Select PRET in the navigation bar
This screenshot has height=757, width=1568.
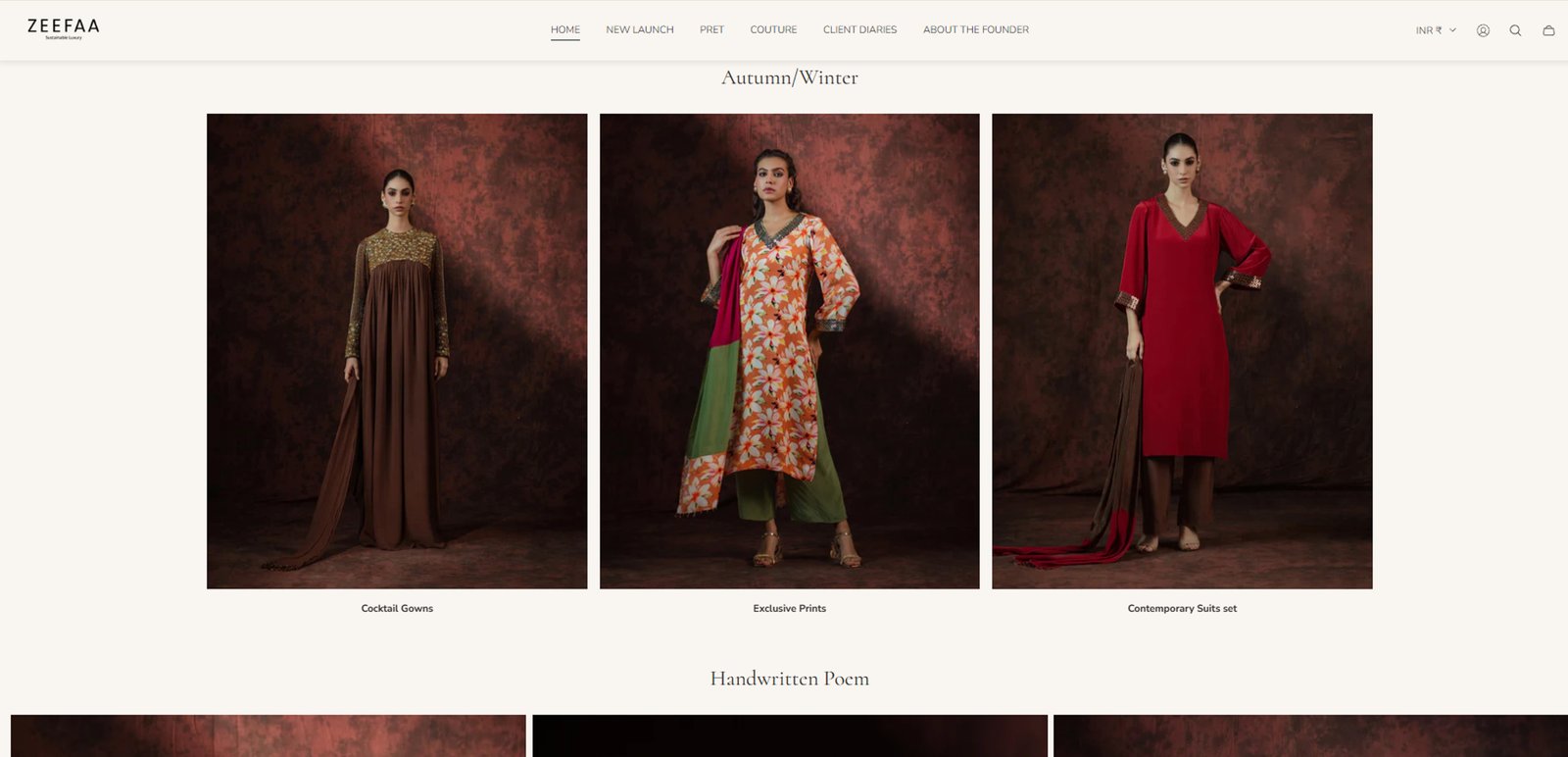(711, 29)
